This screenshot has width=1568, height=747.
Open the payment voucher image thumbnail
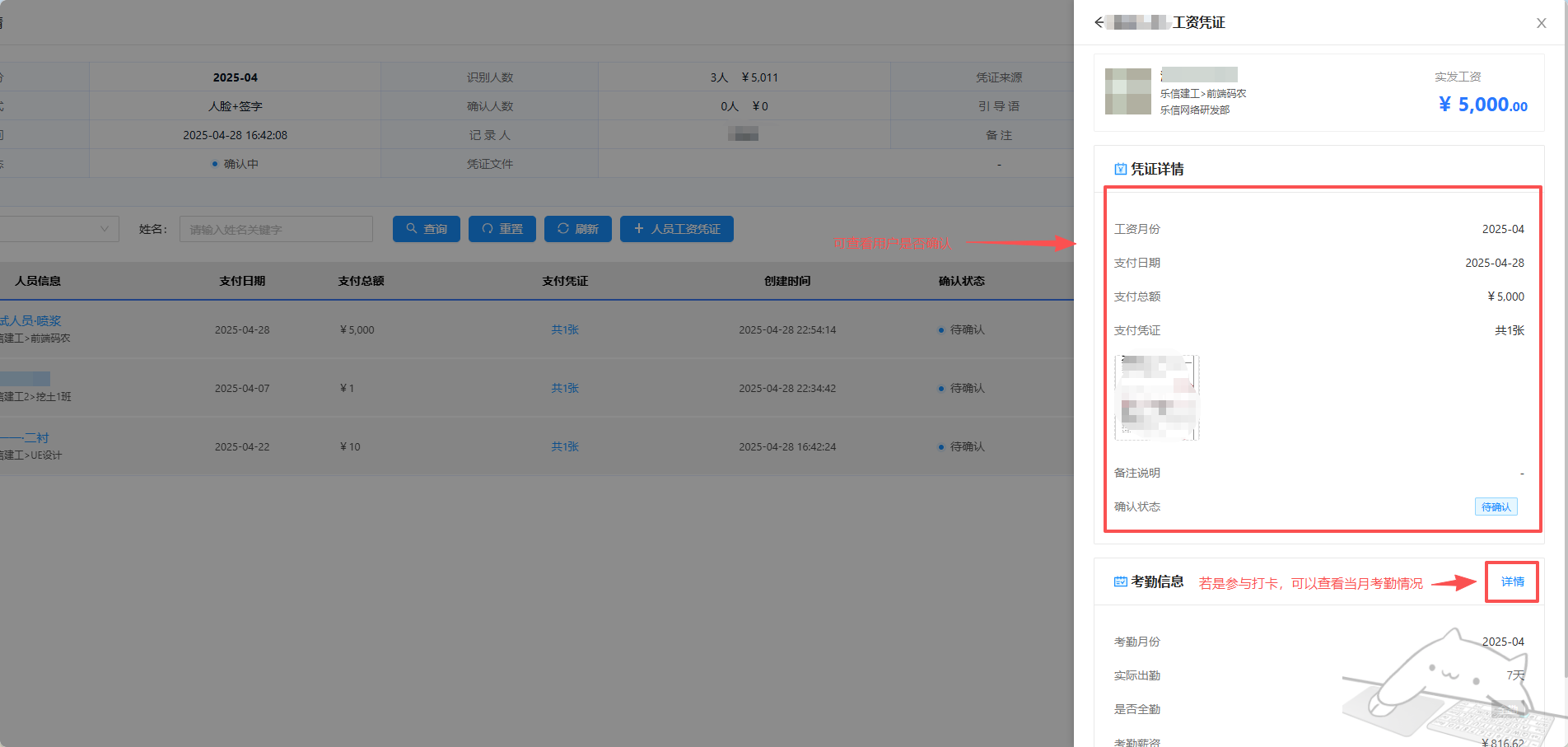coord(1156,398)
